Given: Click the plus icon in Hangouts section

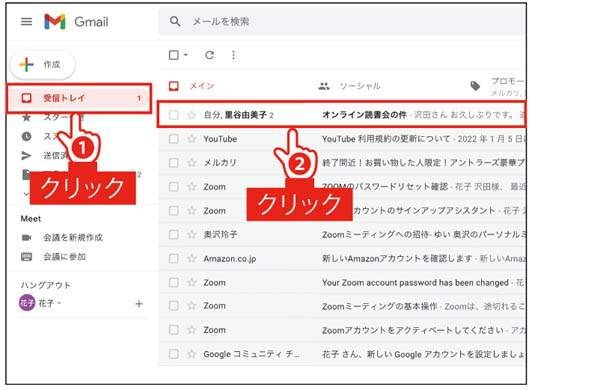Looking at the screenshot, I should [x=139, y=304].
